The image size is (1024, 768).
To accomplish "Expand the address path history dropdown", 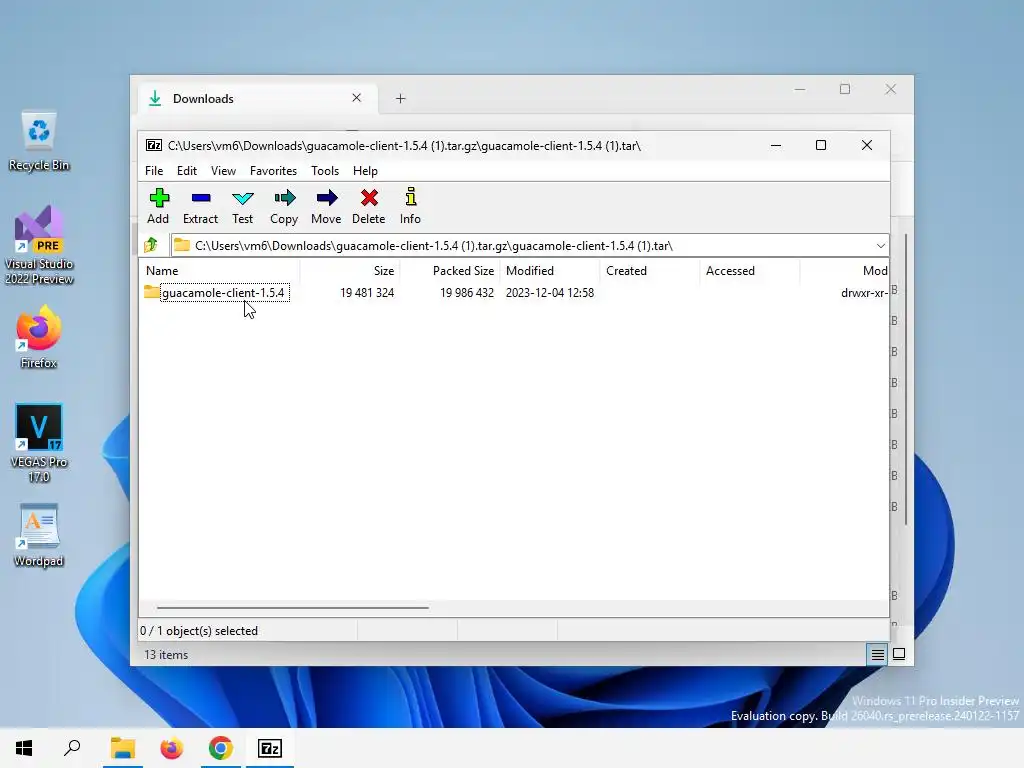I will point(880,246).
